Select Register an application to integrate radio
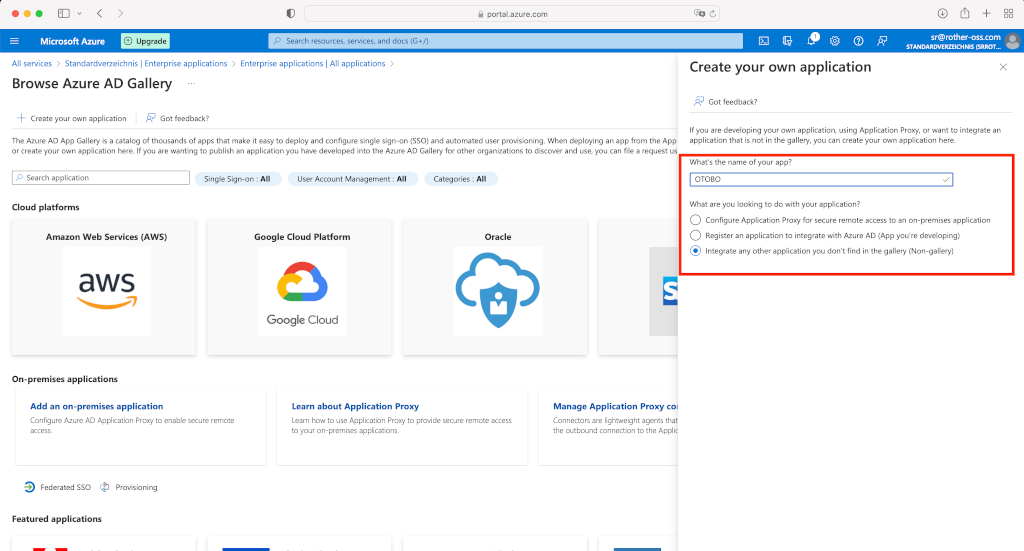The width and height of the screenshot is (1024, 551). coord(696,235)
